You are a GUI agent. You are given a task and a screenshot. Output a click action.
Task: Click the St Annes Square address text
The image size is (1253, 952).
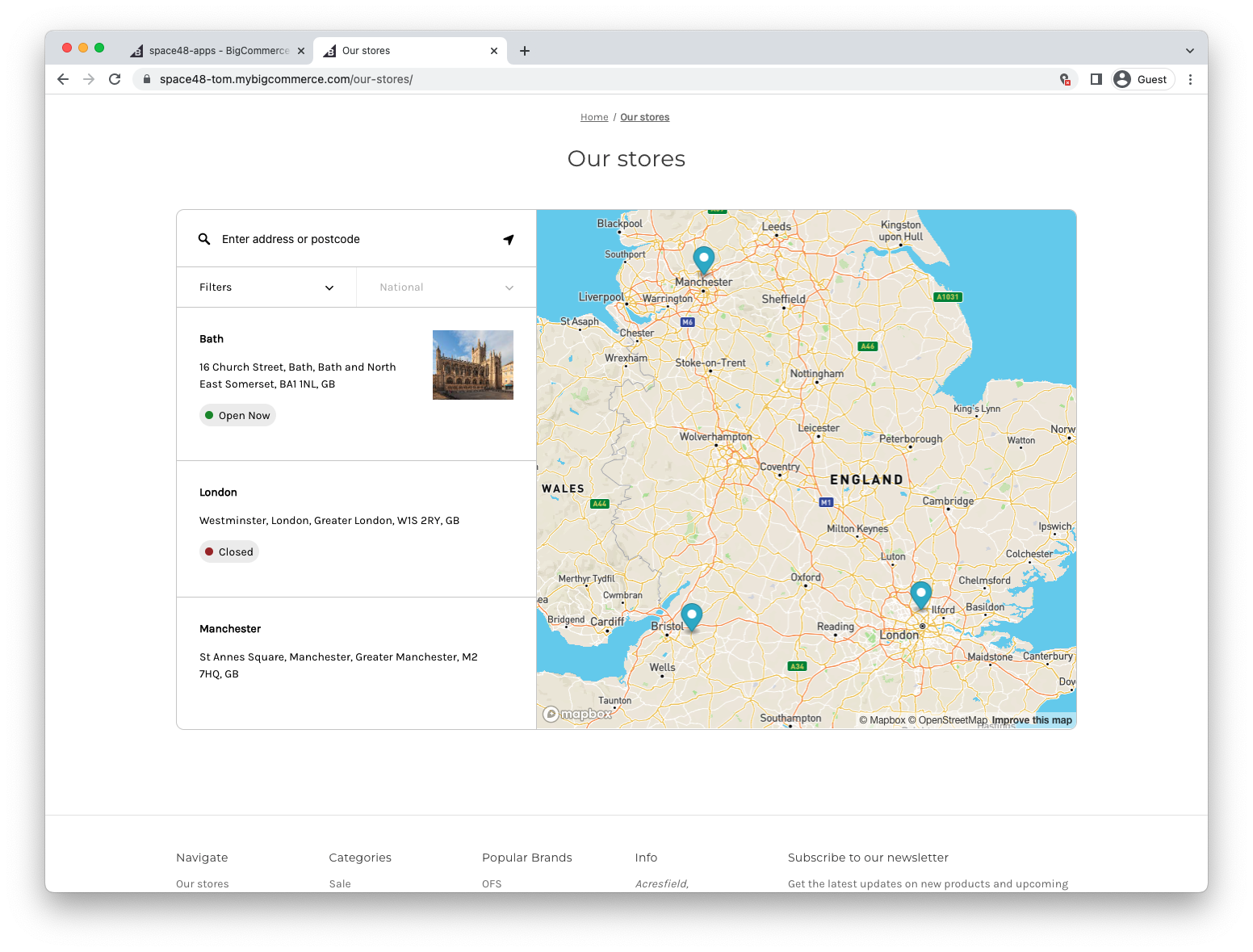point(338,665)
